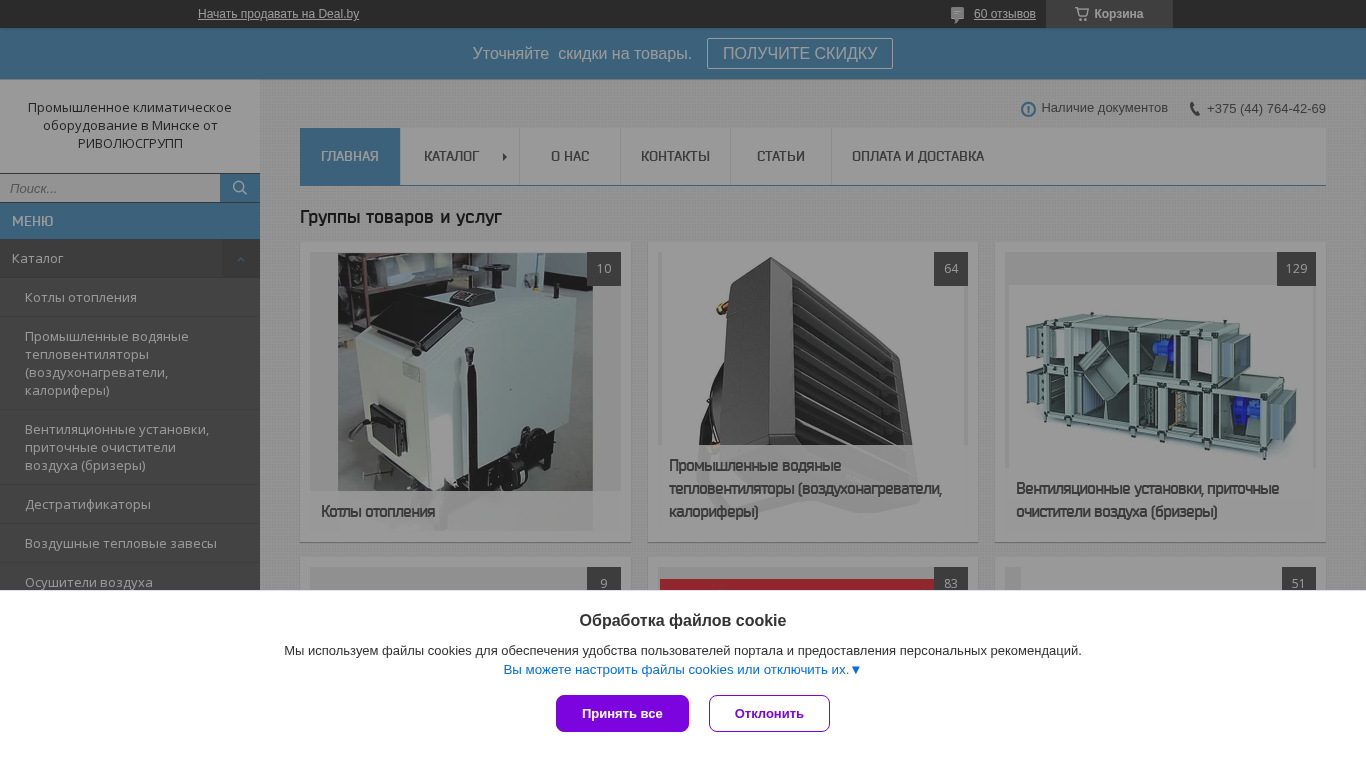Expand cookie settings options link
Screen dimensions: 1366x768
click(x=682, y=670)
